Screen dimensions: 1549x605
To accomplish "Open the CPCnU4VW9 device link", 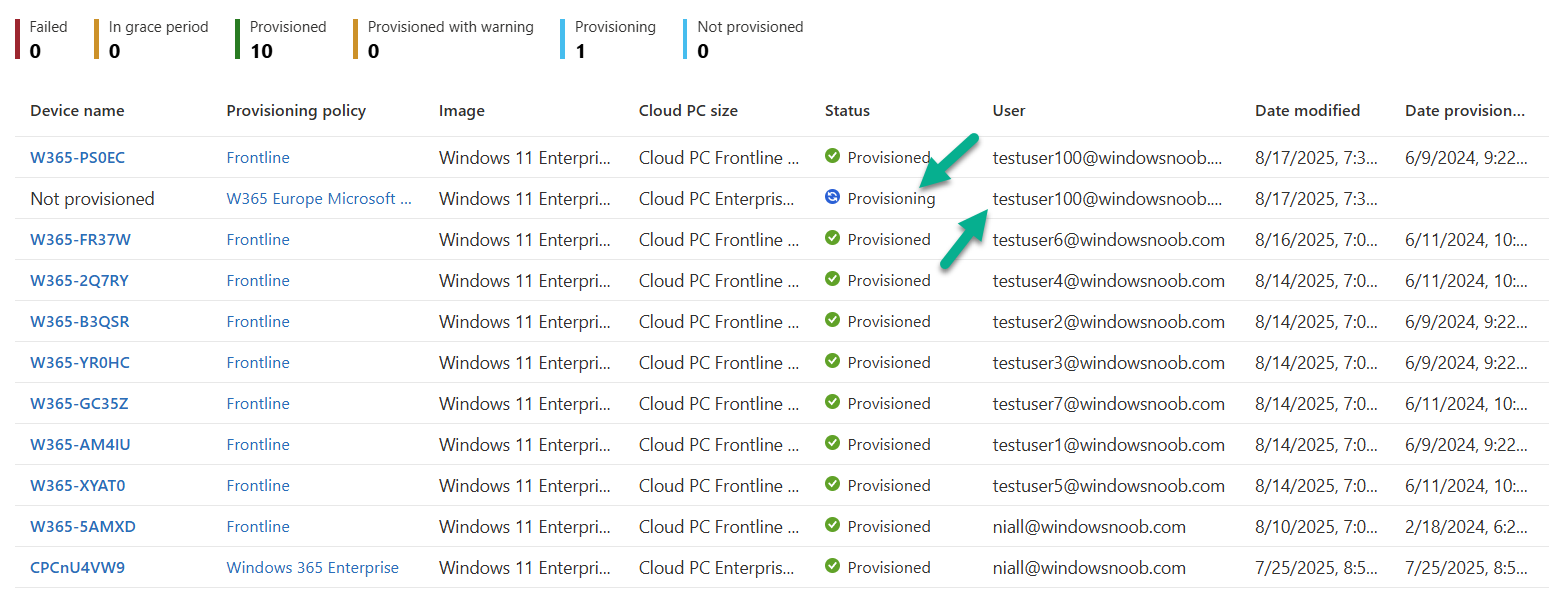I will 77,567.
